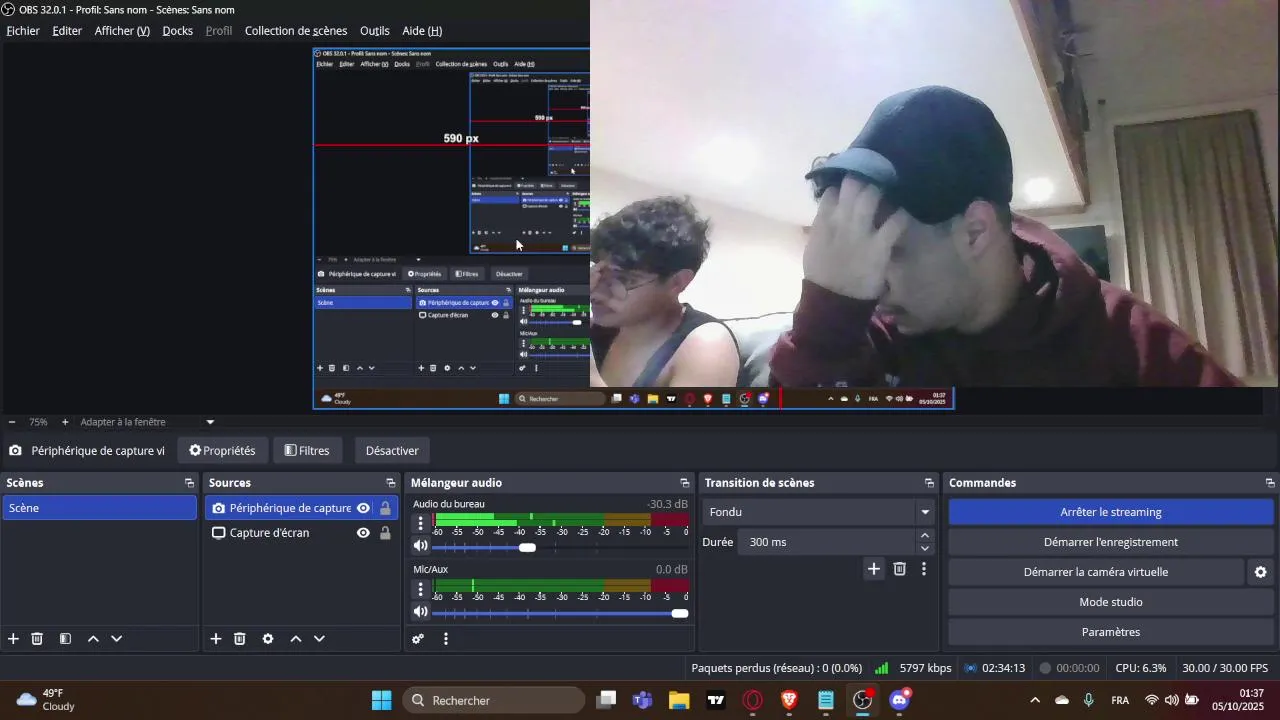Open Fondu transition dropdown
The height and width of the screenshot is (720, 1280).
pos(819,512)
